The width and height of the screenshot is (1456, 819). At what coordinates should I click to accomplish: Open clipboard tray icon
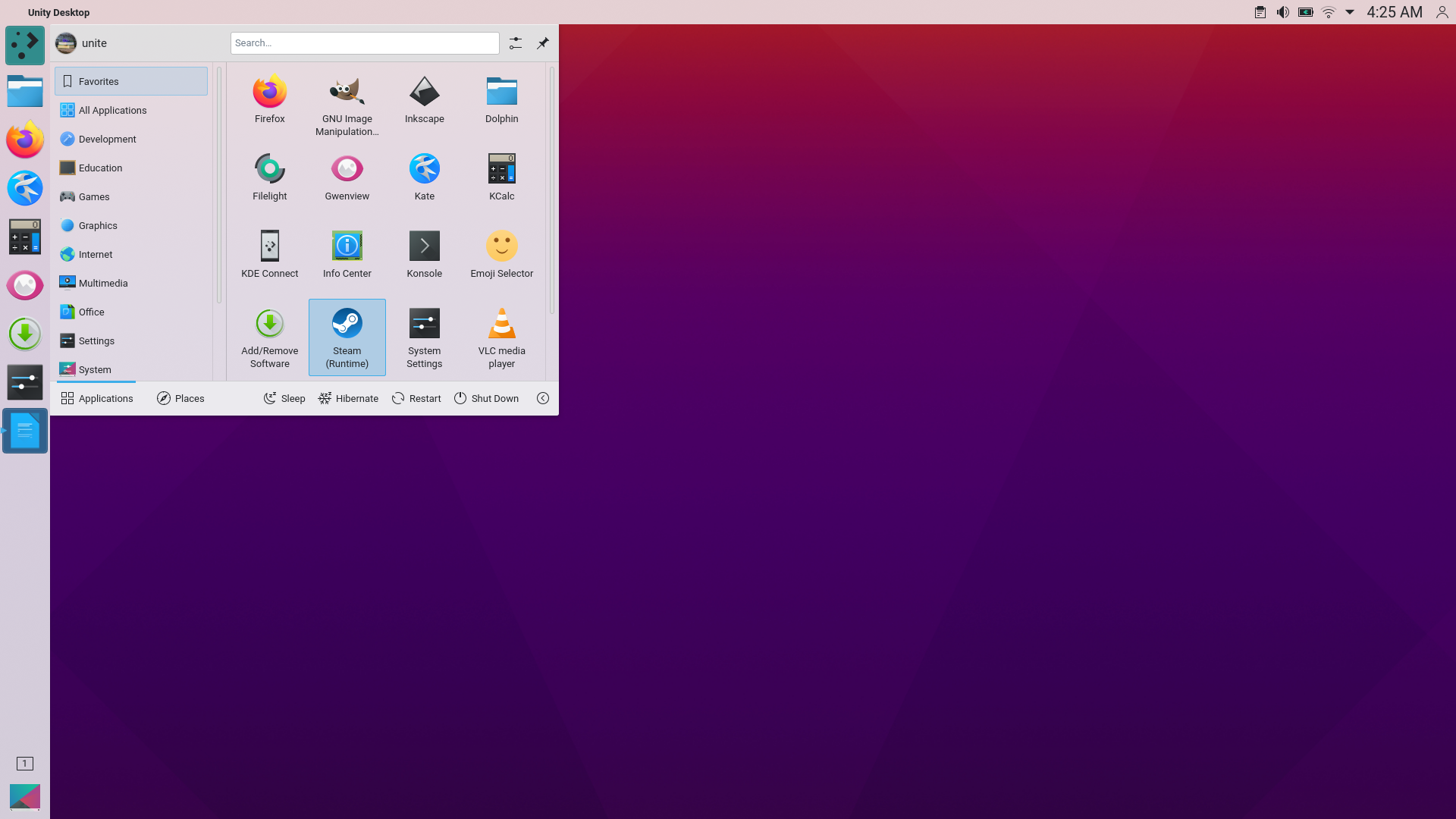tap(1260, 12)
